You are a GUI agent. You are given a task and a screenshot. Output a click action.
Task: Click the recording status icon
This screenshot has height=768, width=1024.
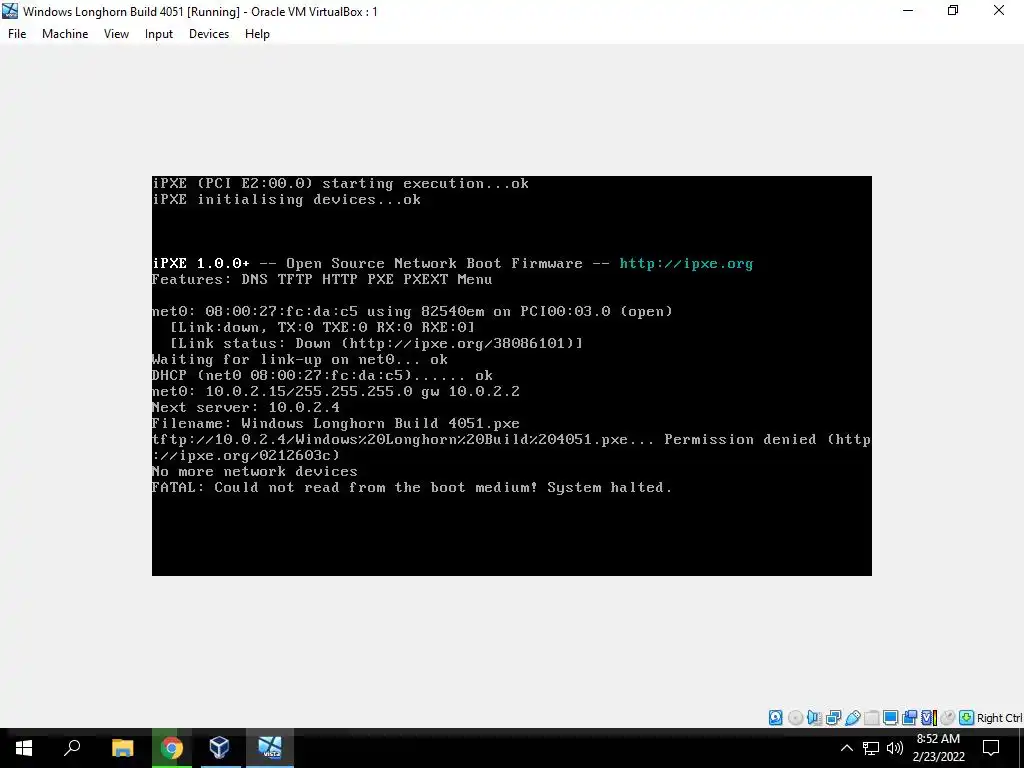(909, 718)
